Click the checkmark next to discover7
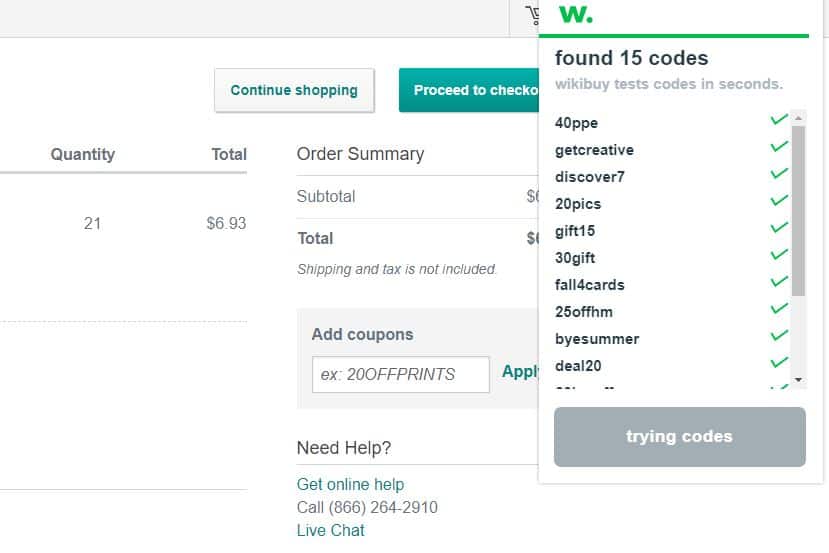The height and width of the screenshot is (553, 829). point(779,173)
